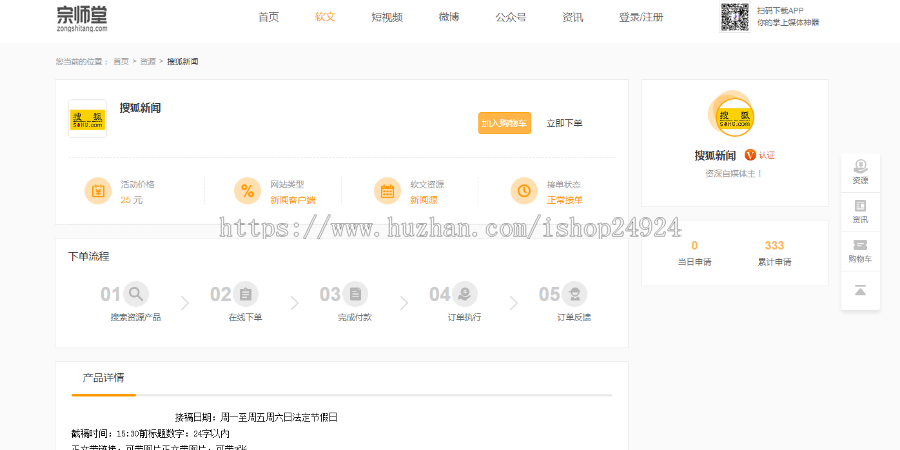Click the 活动价格 clipboard icon
Image resolution: width=900 pixels, height=450 pixels.
(x=98, y=191)
